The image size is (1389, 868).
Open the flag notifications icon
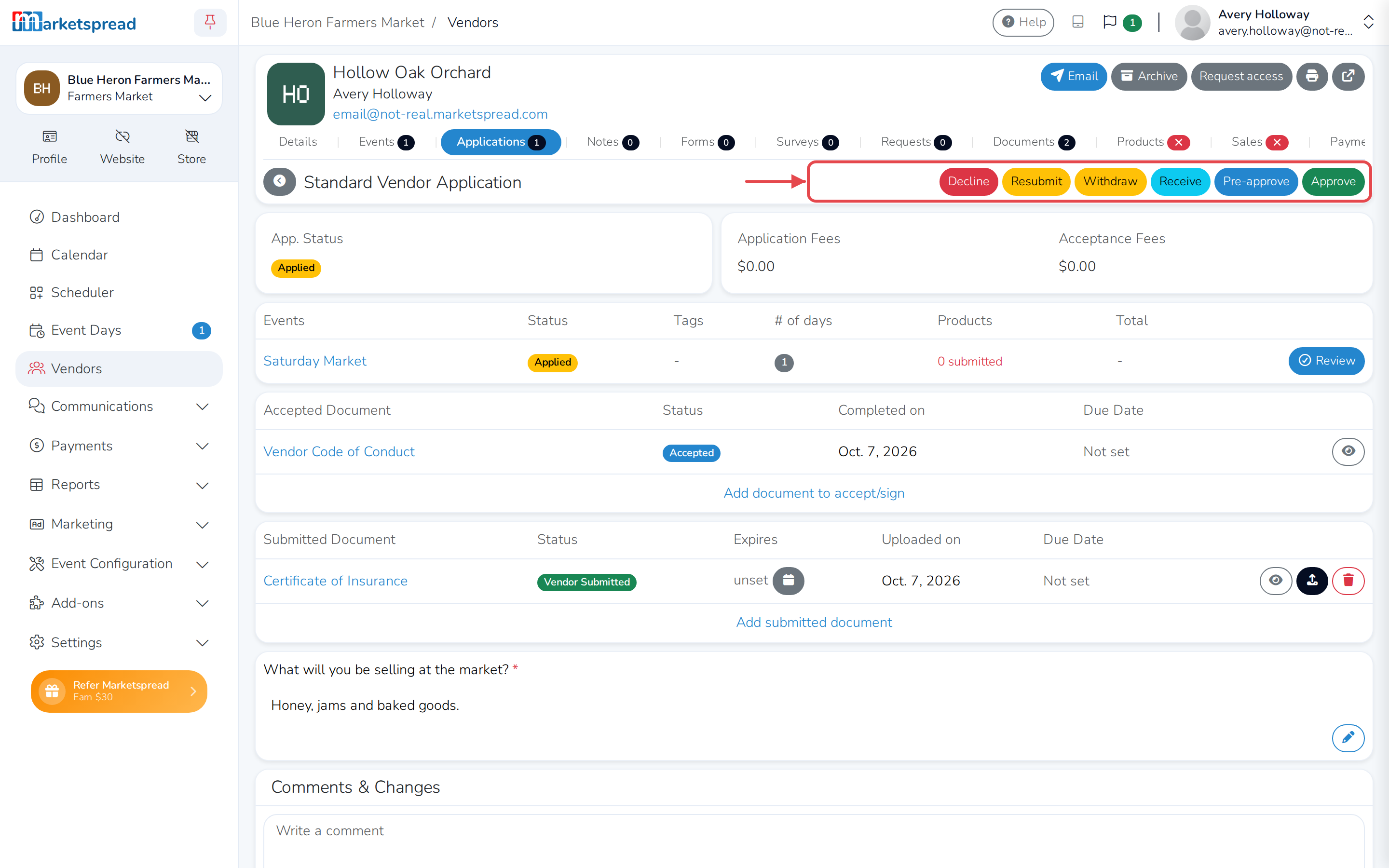tap(1109, 22)
